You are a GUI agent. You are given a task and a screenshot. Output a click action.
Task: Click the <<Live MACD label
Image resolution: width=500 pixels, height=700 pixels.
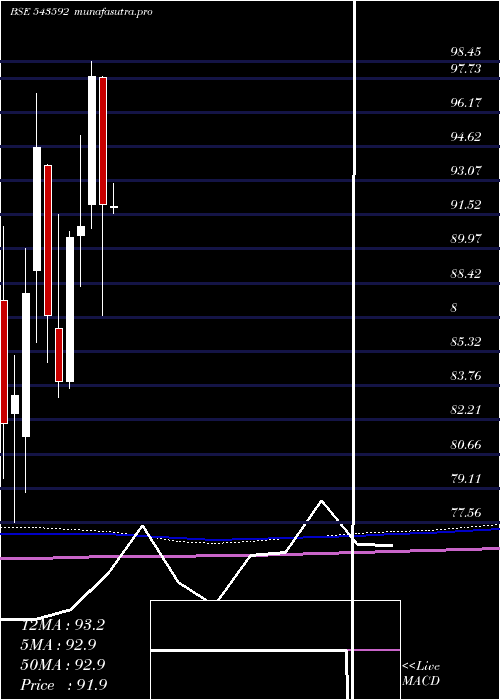coord(421,673)
